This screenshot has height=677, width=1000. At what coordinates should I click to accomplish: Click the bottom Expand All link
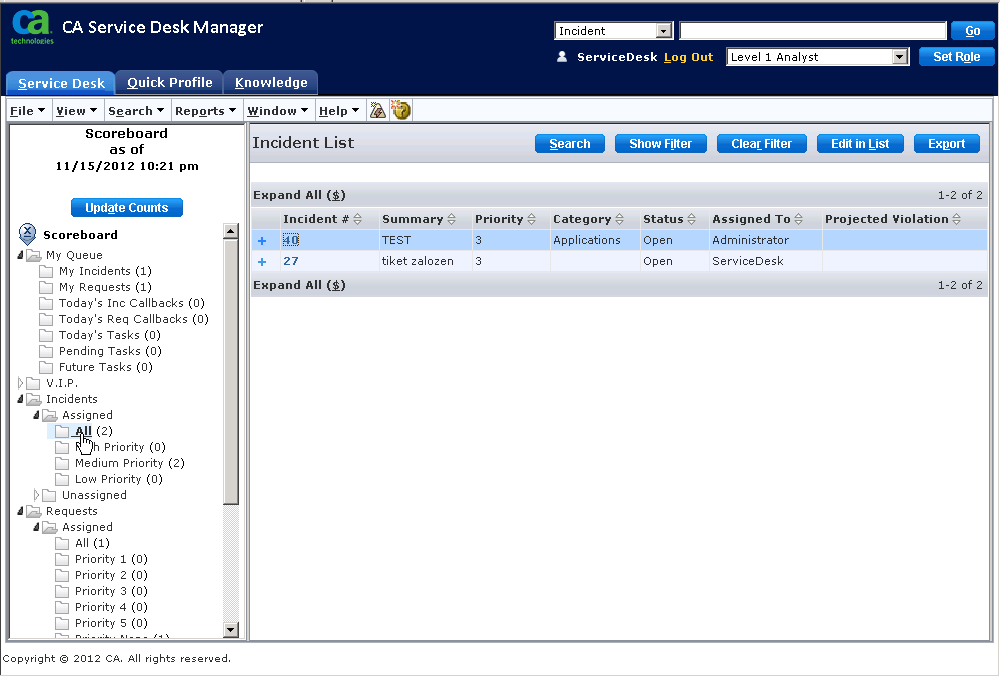tap(299, 285)
